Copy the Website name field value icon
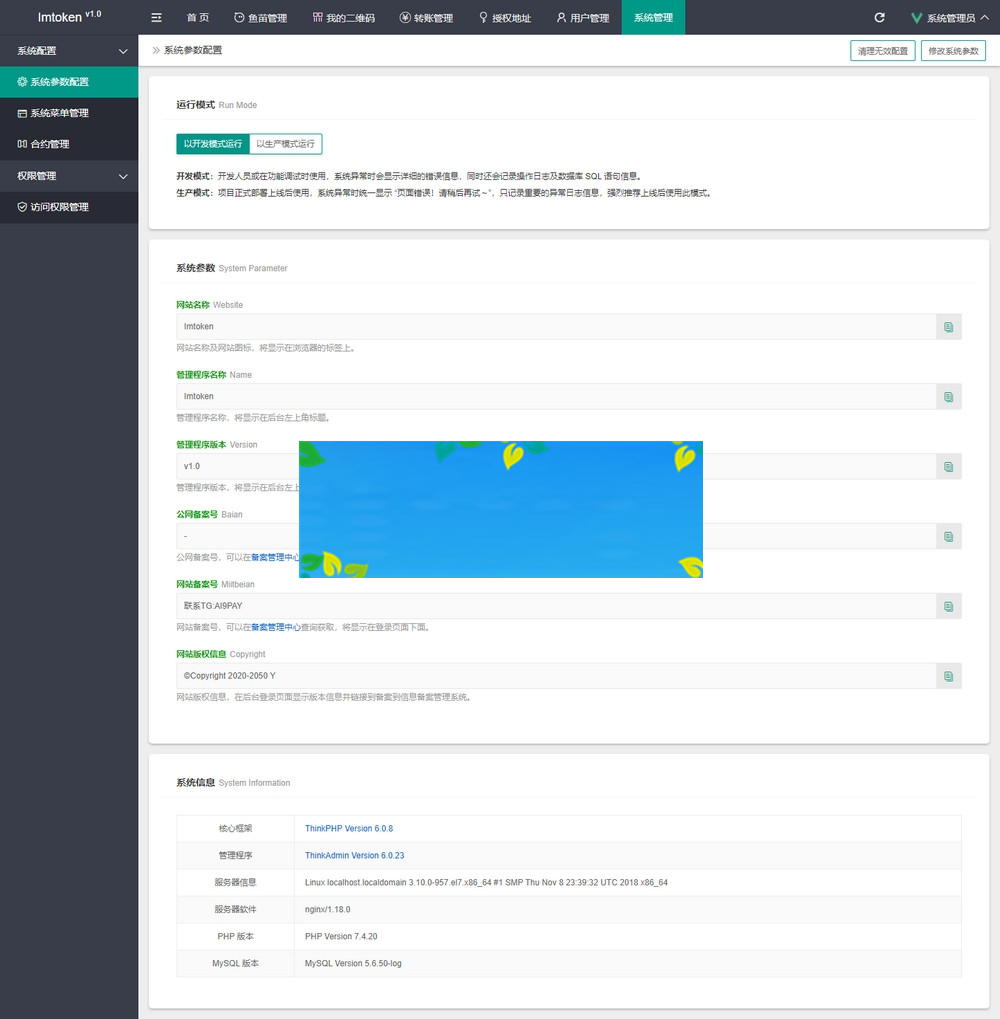Image resolution: width=1000 pixels, height=1019 pixels. 948,327
